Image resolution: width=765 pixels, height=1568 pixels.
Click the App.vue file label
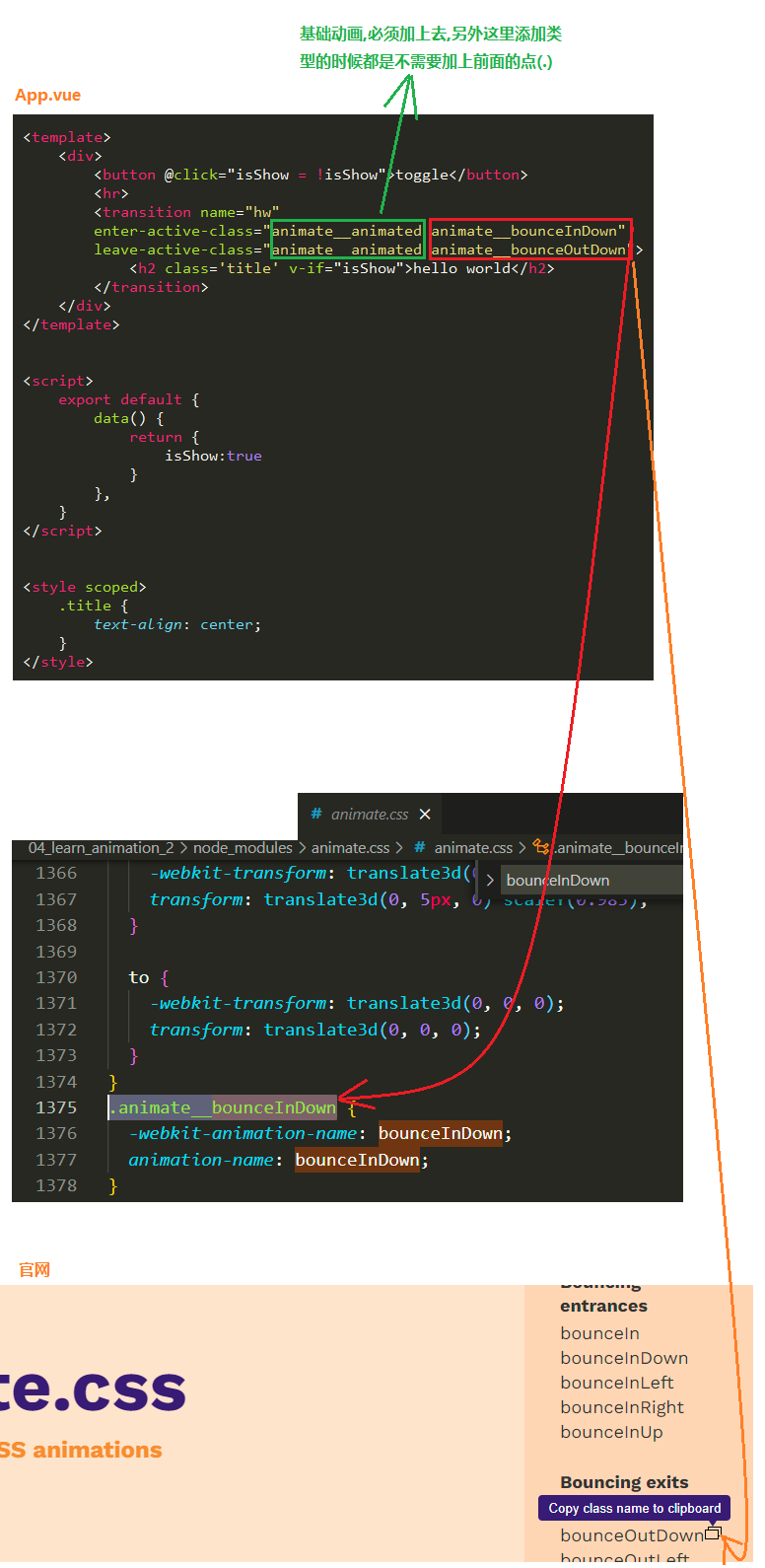(48, 95)
